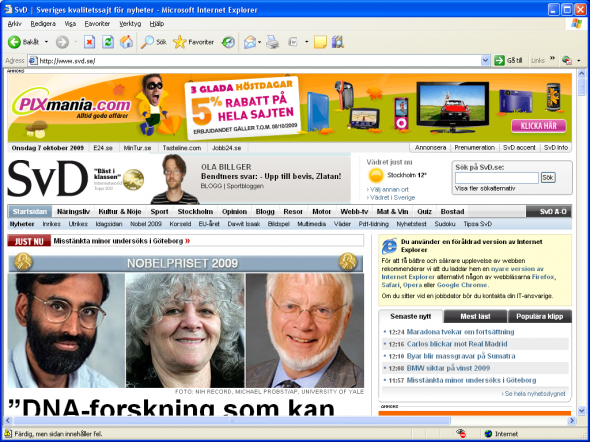Click the Internet zone globe in status bar
Image resolution: width=590 pixels, height=442 pixels.
(x=488, y=434)
